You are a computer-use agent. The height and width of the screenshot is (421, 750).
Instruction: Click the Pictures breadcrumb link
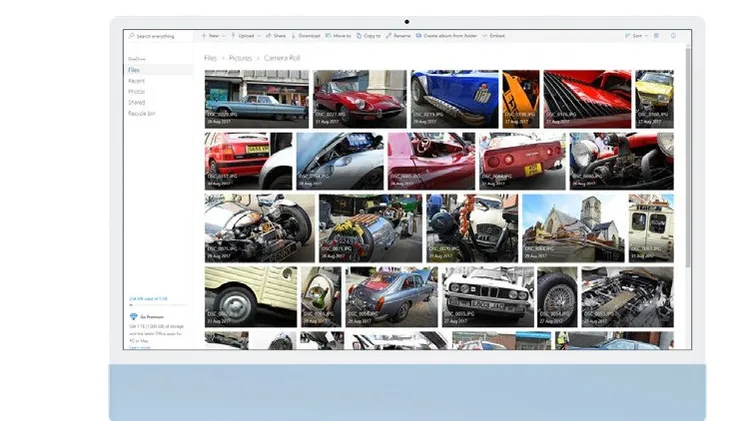[x=240, y=58]
